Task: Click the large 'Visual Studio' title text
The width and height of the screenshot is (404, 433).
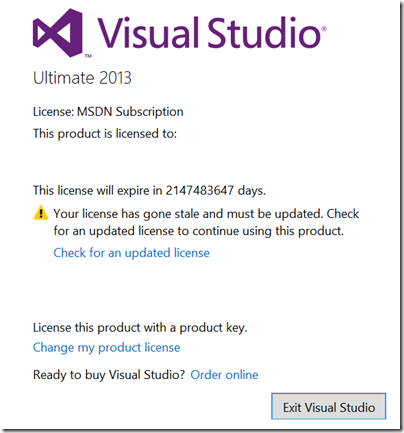Action: [x=210, y=32]
